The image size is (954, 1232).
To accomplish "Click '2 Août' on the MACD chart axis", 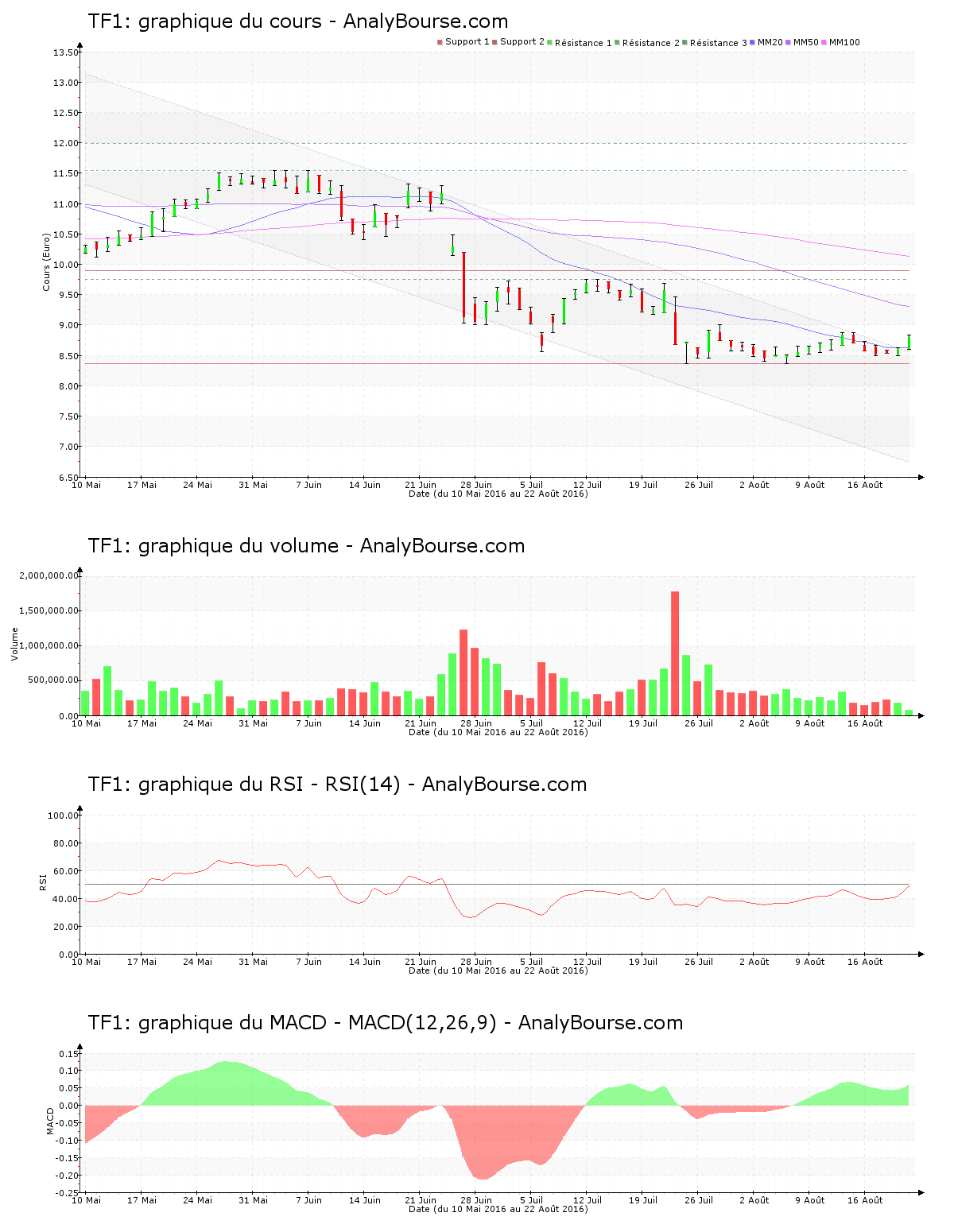I will click(x=754, y=1200).
